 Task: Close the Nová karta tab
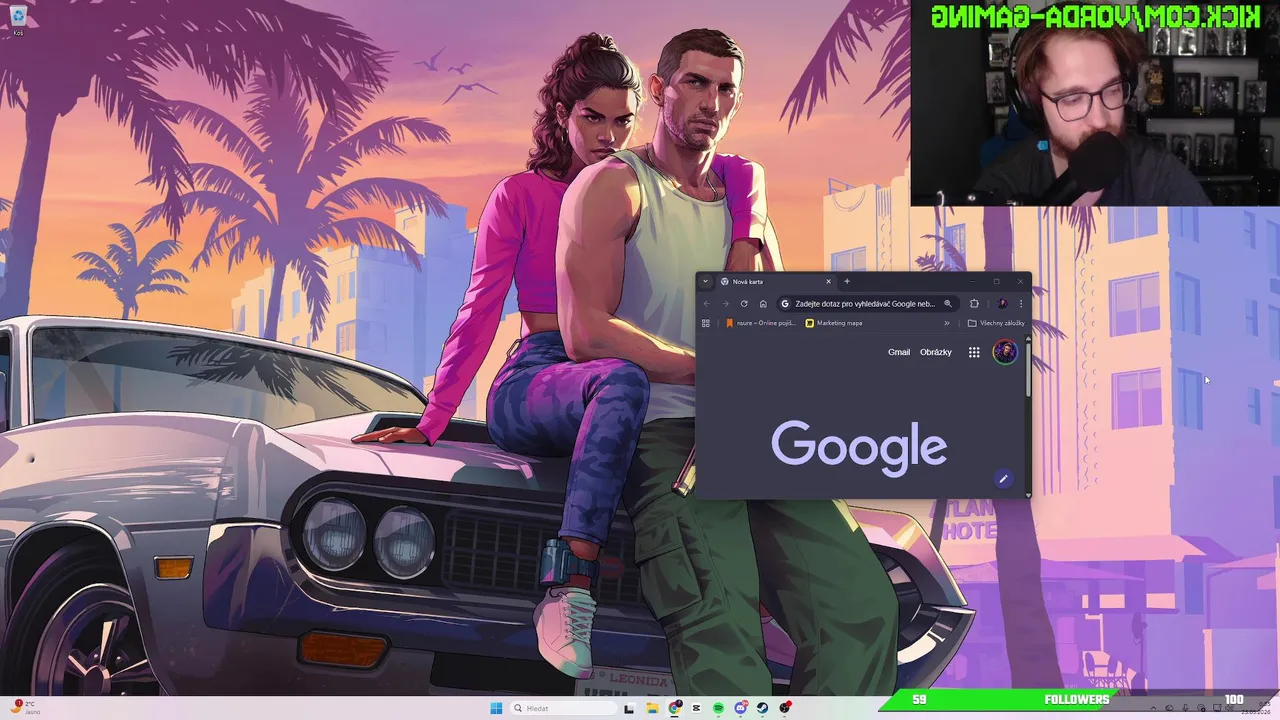pyautogui.click(x=828, y=282)
